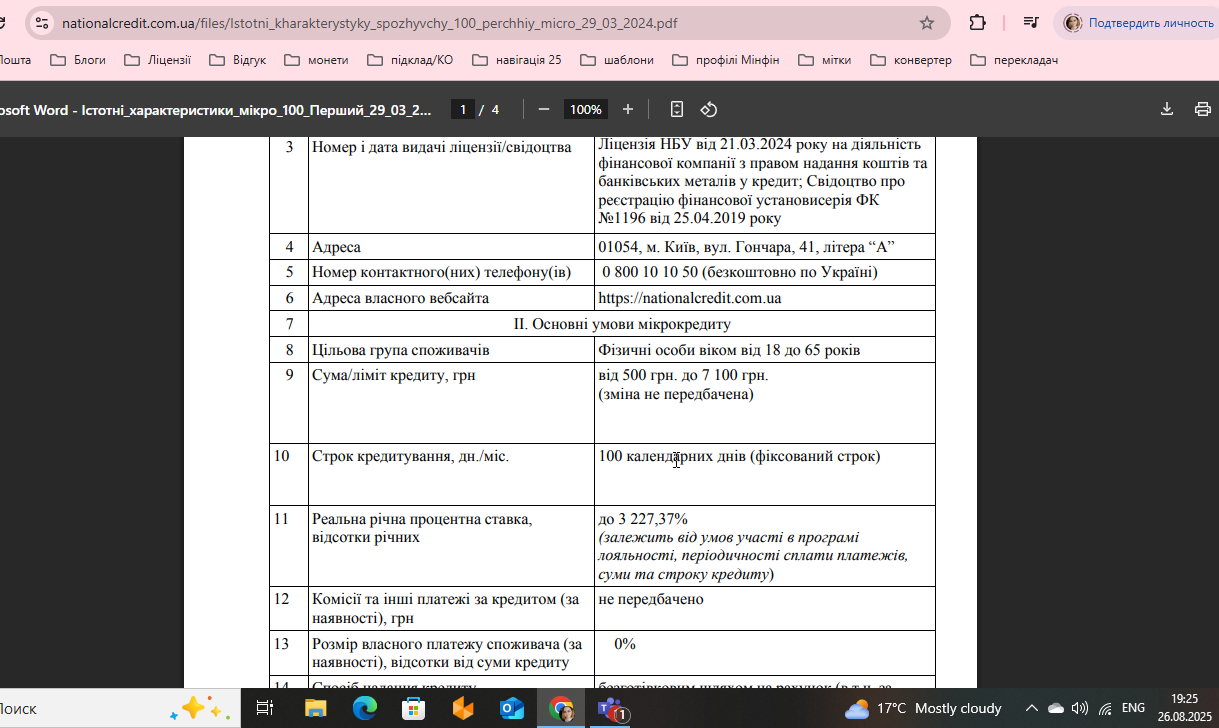Open the 'перекладач' bookmarks folder

tap(1014, 60)
